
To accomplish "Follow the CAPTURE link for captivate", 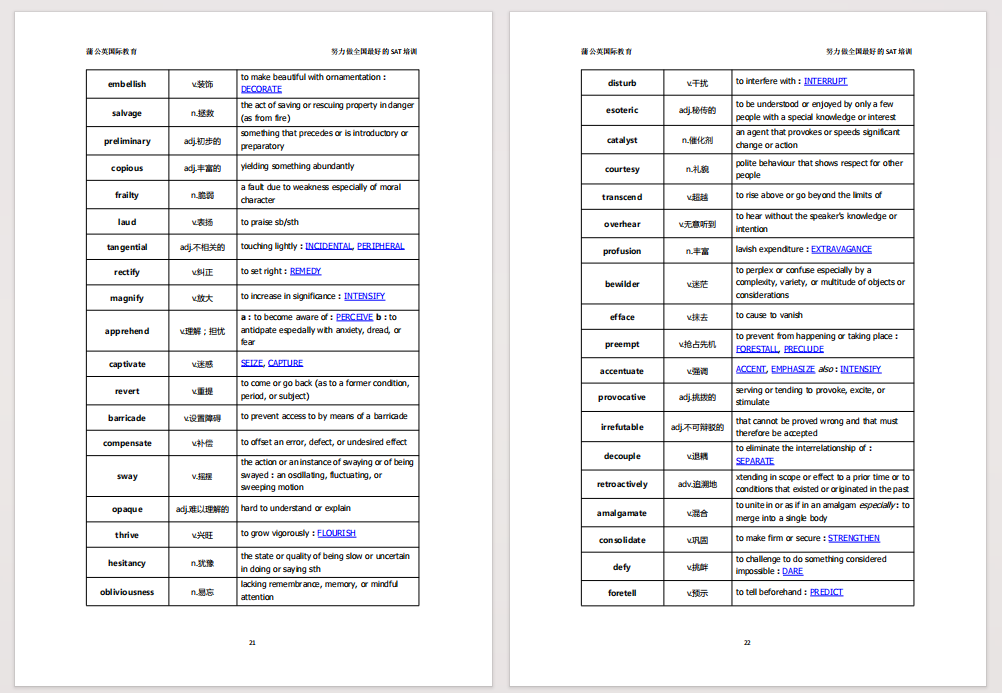I will (285, 363).
